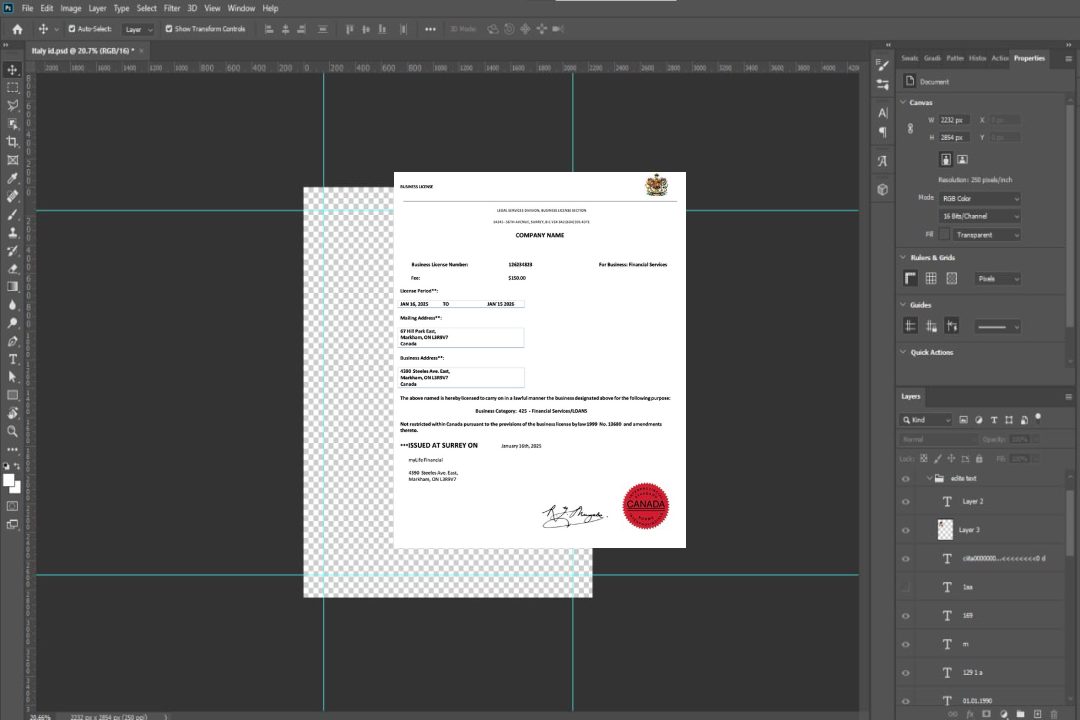Toggle visibility of the layer group folder
Screen dimensions: 1080x720
pyautogui.click(x=906, y=479)
